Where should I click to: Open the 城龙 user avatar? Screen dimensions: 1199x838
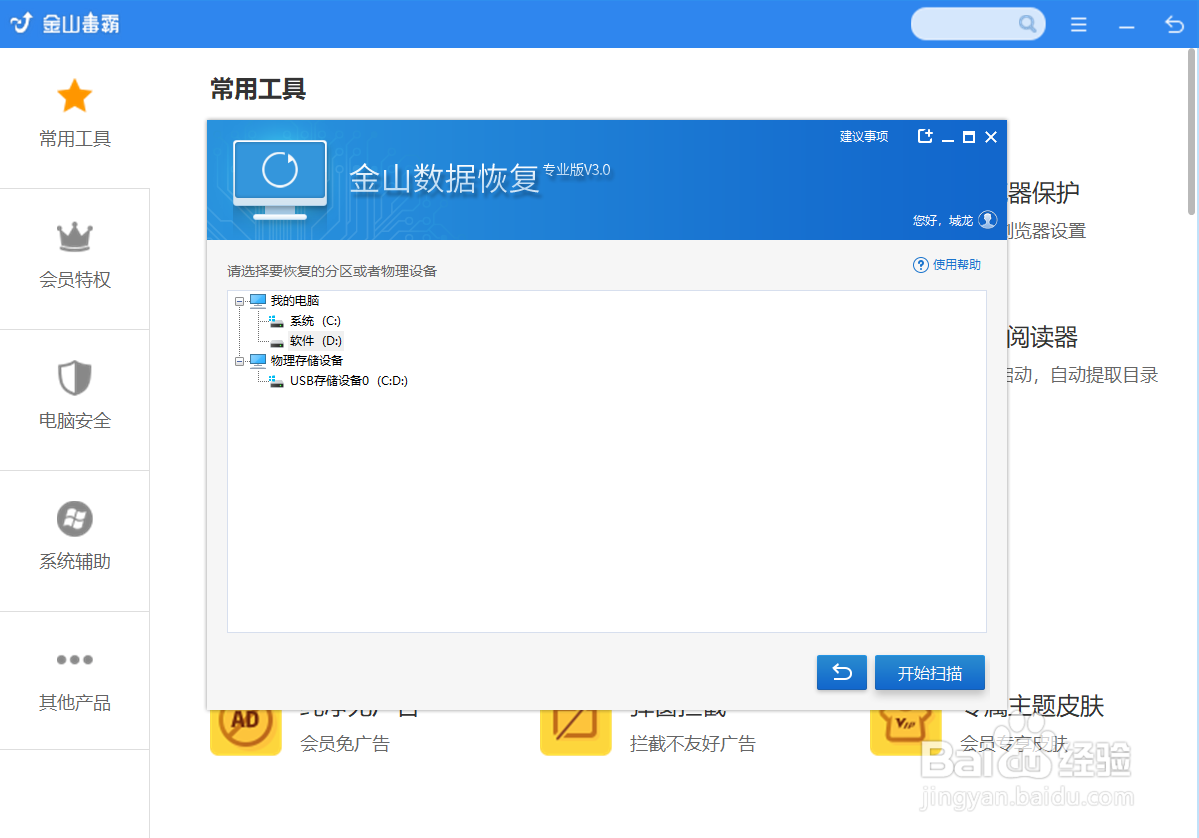point(988,220)
